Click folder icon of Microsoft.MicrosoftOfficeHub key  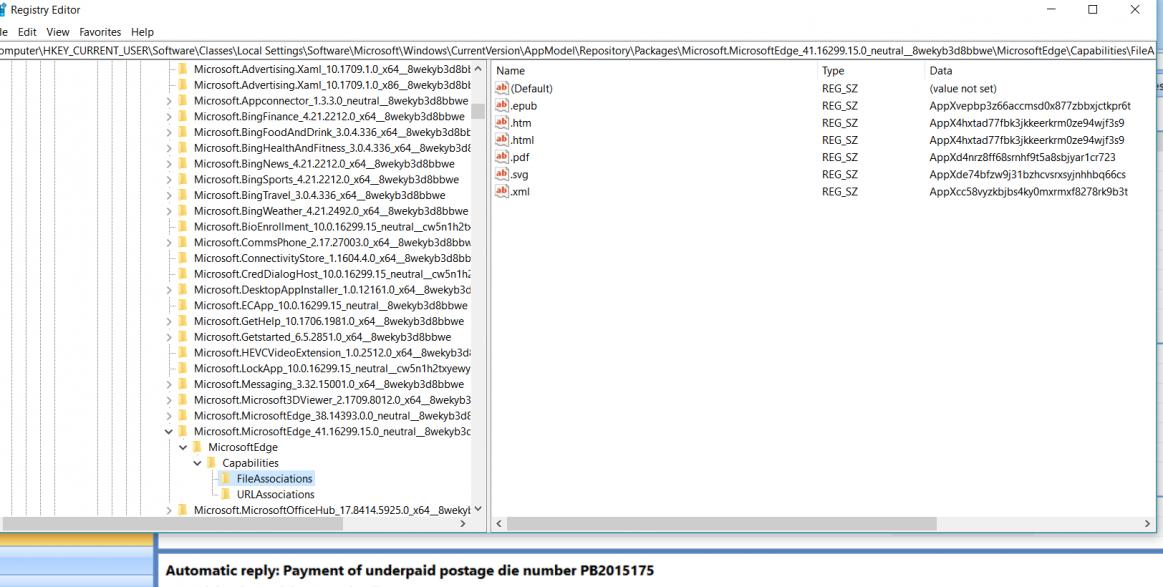click(x=182, y=510)
